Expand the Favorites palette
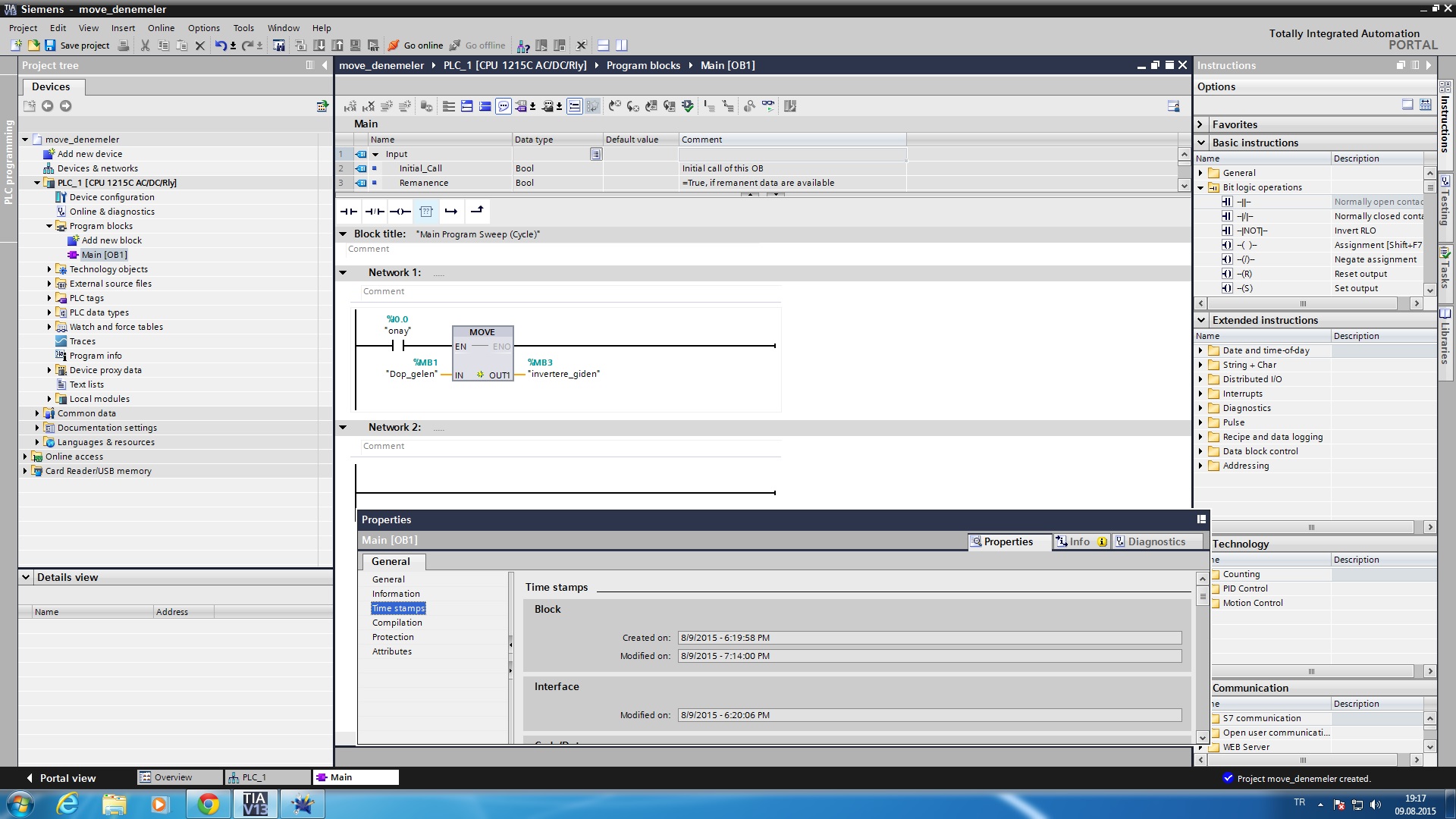1456x819 pixels. click(x=1200, y=124)
